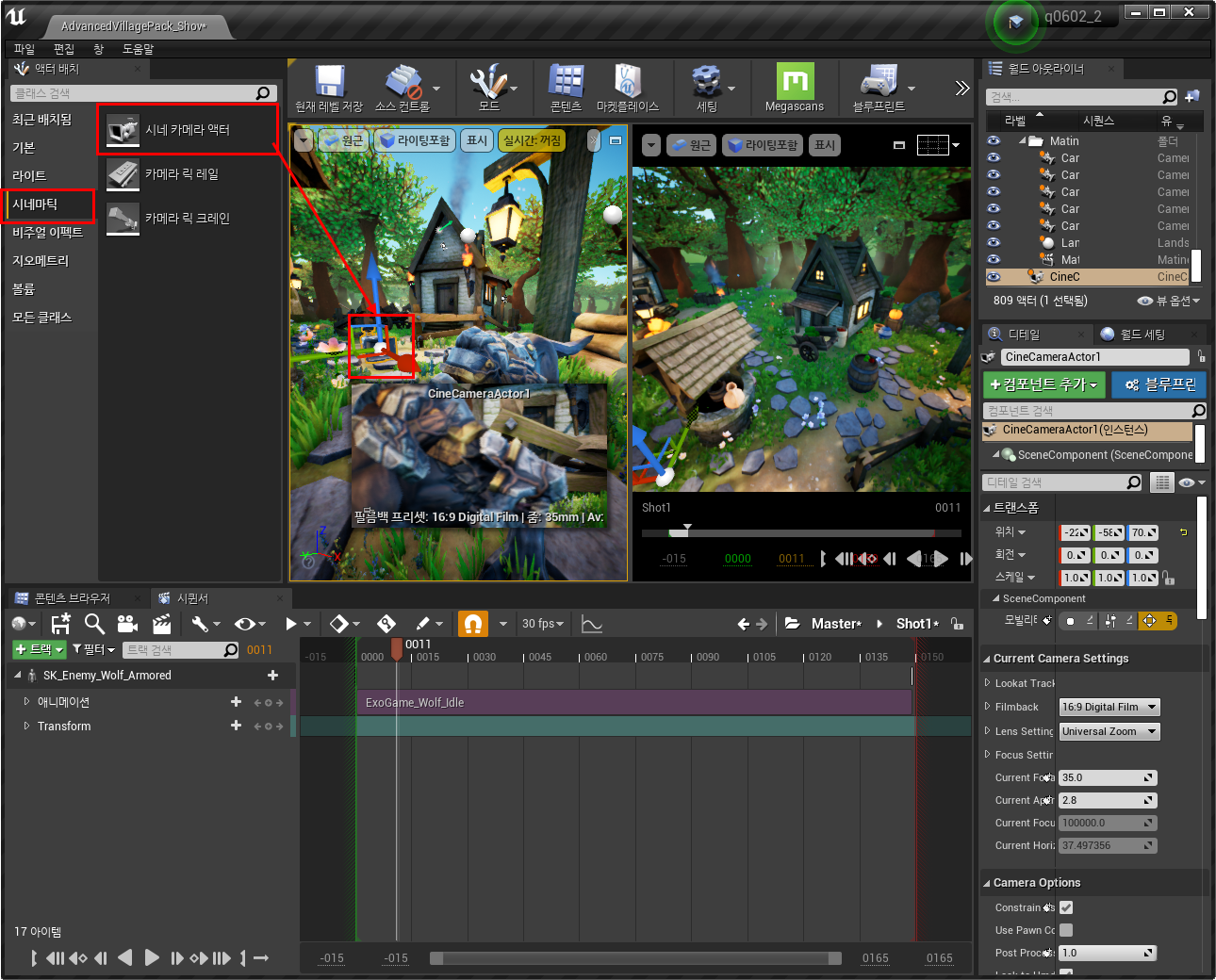Toggle the orange magnet snapping button
Screen dimensions: 1216x980
tap(473, 623)
